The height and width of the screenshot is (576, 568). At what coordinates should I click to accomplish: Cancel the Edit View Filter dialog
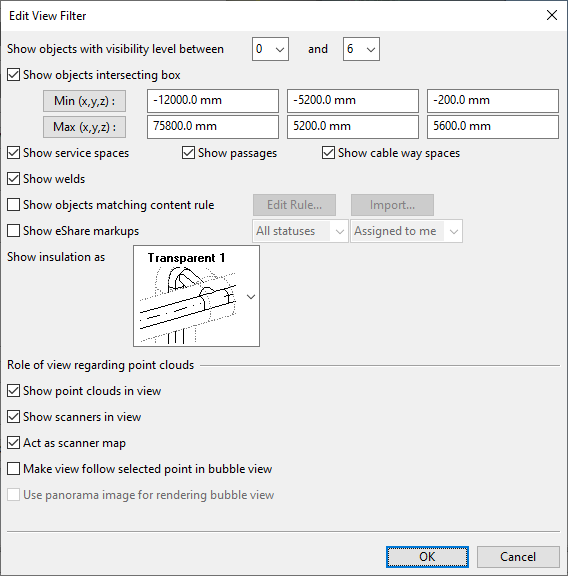point(518,557)
